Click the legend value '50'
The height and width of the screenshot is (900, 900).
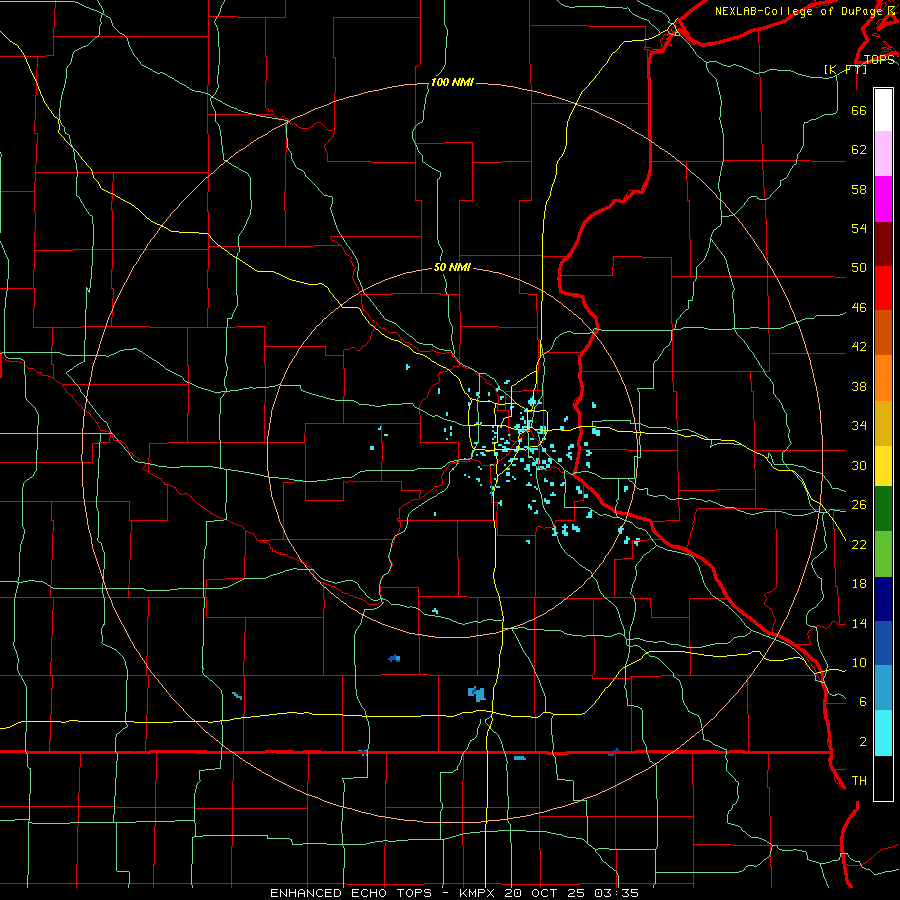tap(859, 267)
